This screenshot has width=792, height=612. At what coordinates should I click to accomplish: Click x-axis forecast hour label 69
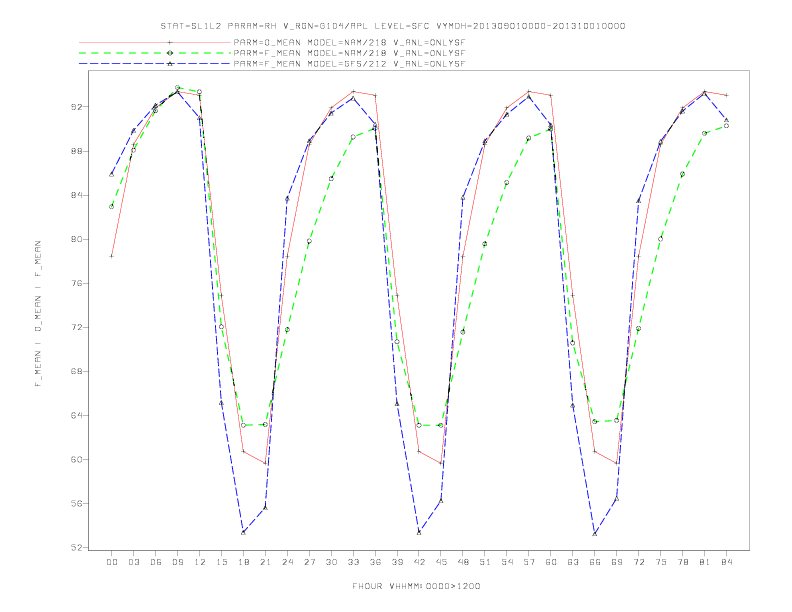[x=617, y=562]
